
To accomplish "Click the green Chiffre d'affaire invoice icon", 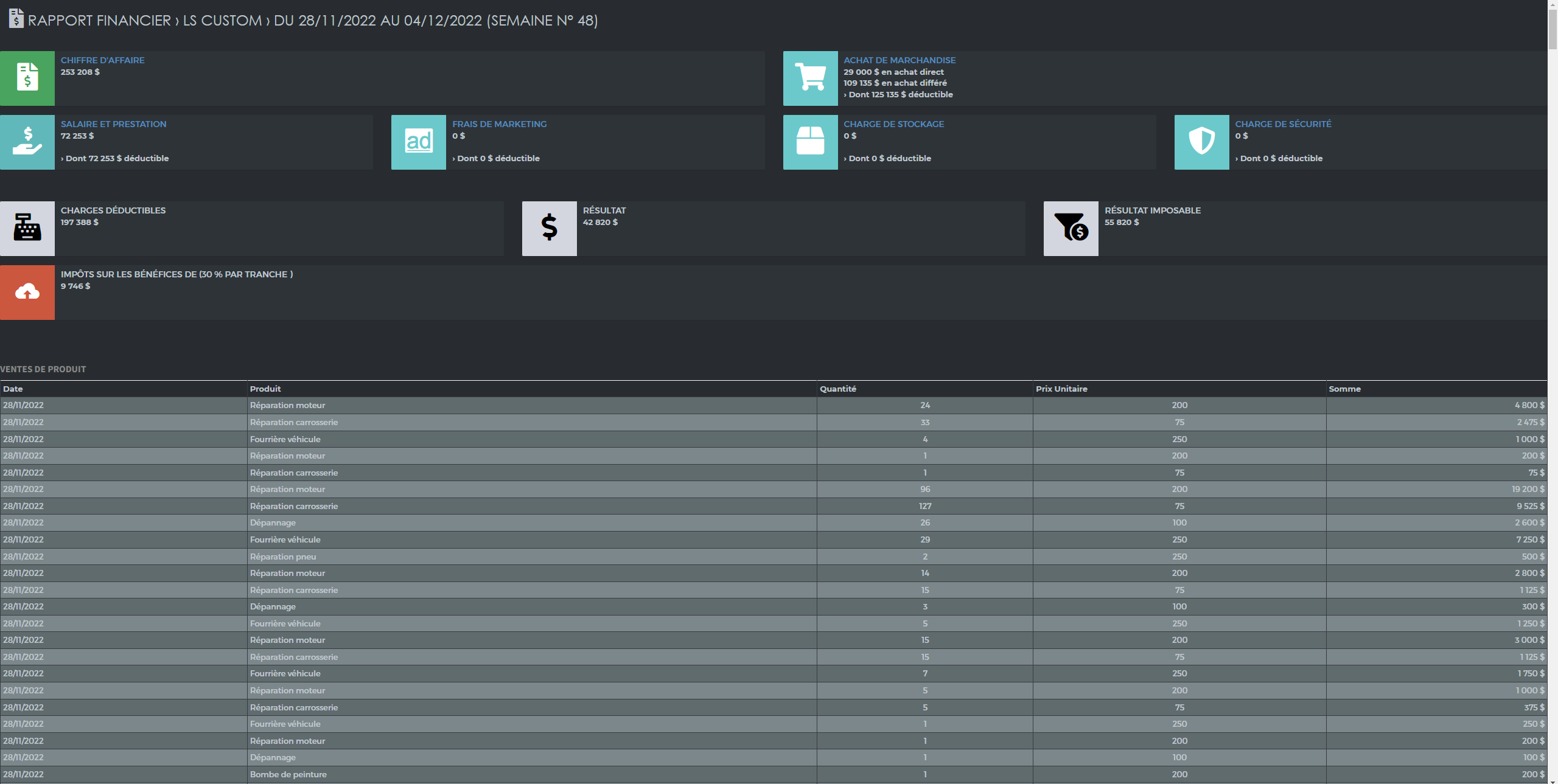I will (x=27, y=78).
